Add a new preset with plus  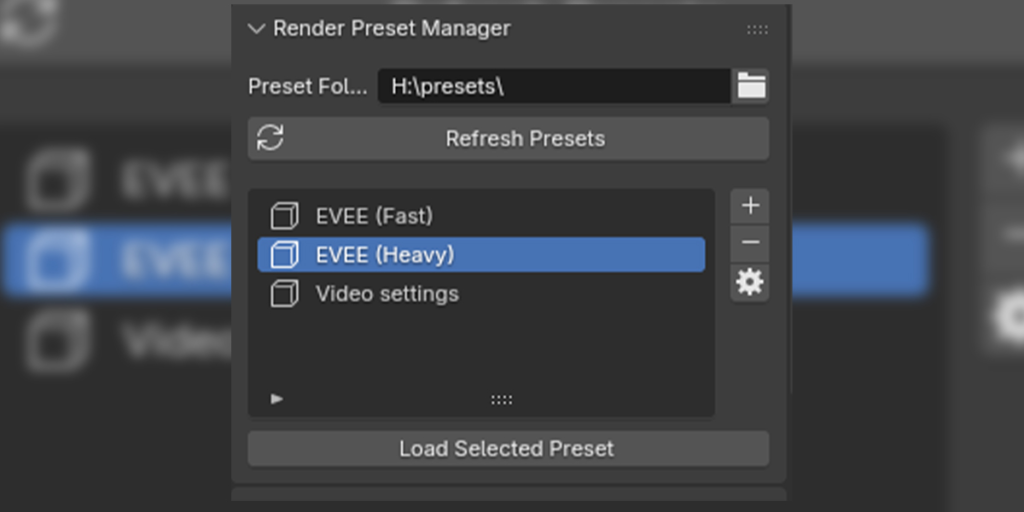pos(750,206)
